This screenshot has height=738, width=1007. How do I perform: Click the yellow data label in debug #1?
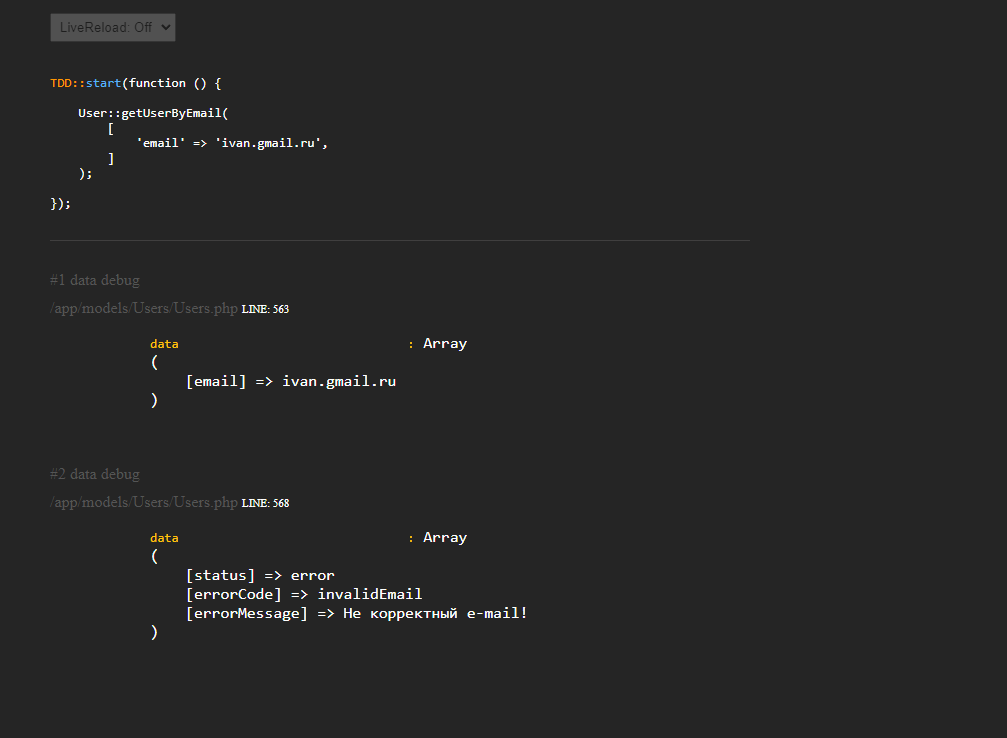(164, 344)
